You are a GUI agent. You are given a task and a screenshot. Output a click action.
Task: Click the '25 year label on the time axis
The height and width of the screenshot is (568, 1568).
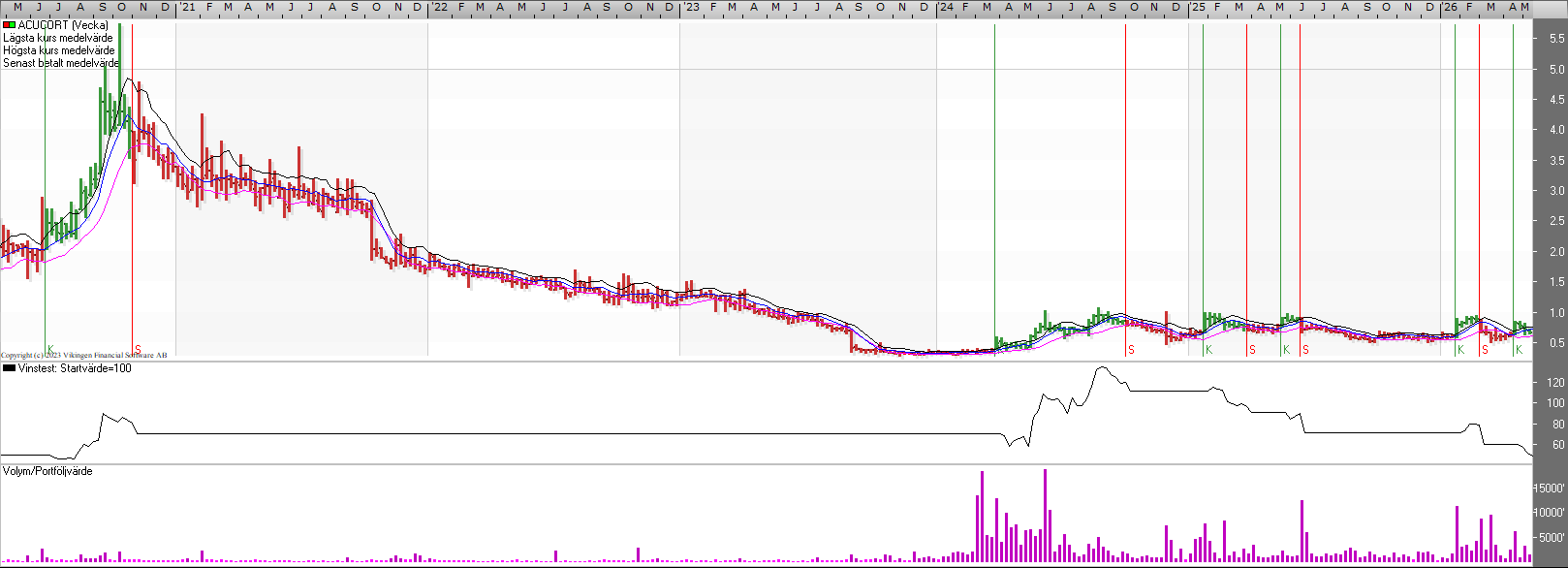point(1199,7)
